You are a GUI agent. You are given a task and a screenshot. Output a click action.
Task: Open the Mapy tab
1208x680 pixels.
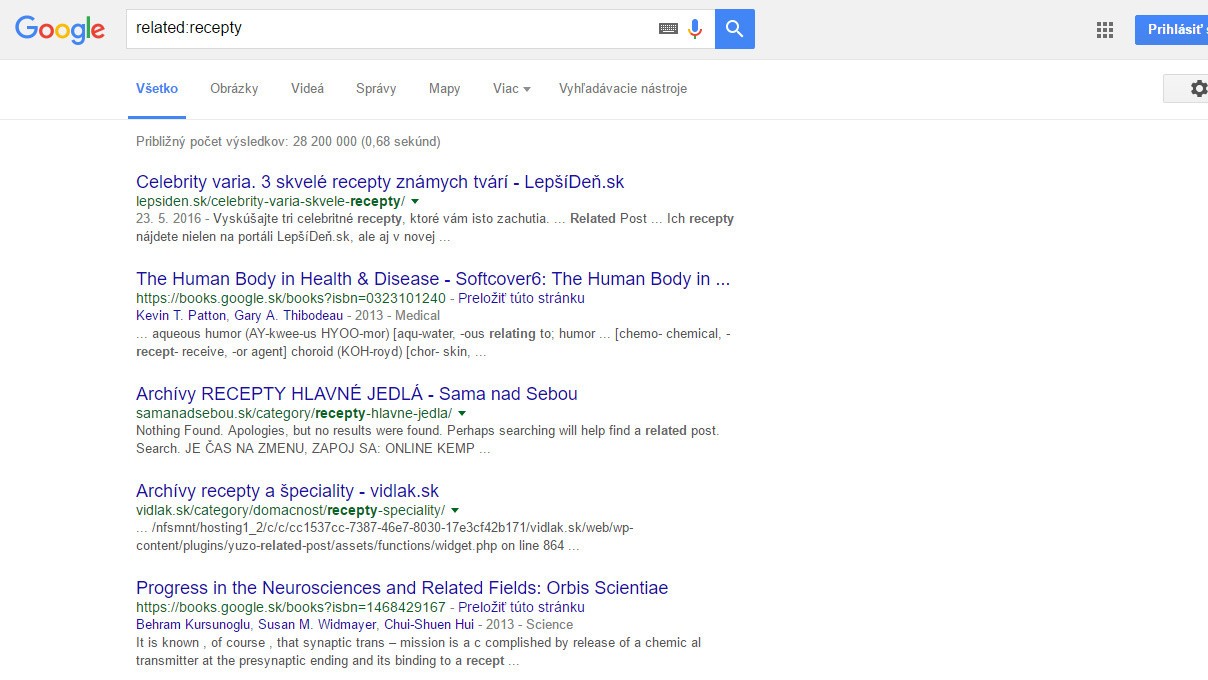[x=444, y=89]
